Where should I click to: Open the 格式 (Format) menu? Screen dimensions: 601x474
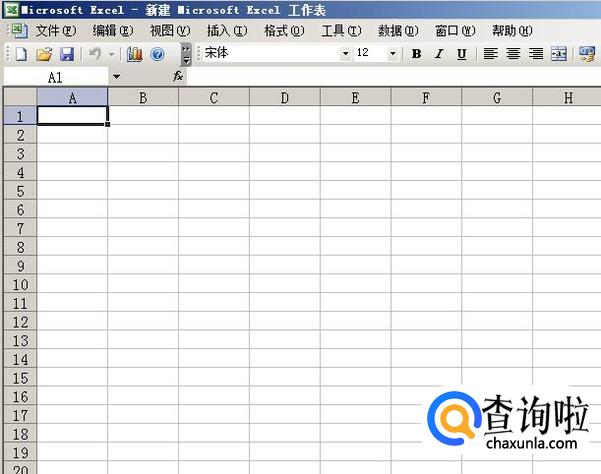pos(283,31)
